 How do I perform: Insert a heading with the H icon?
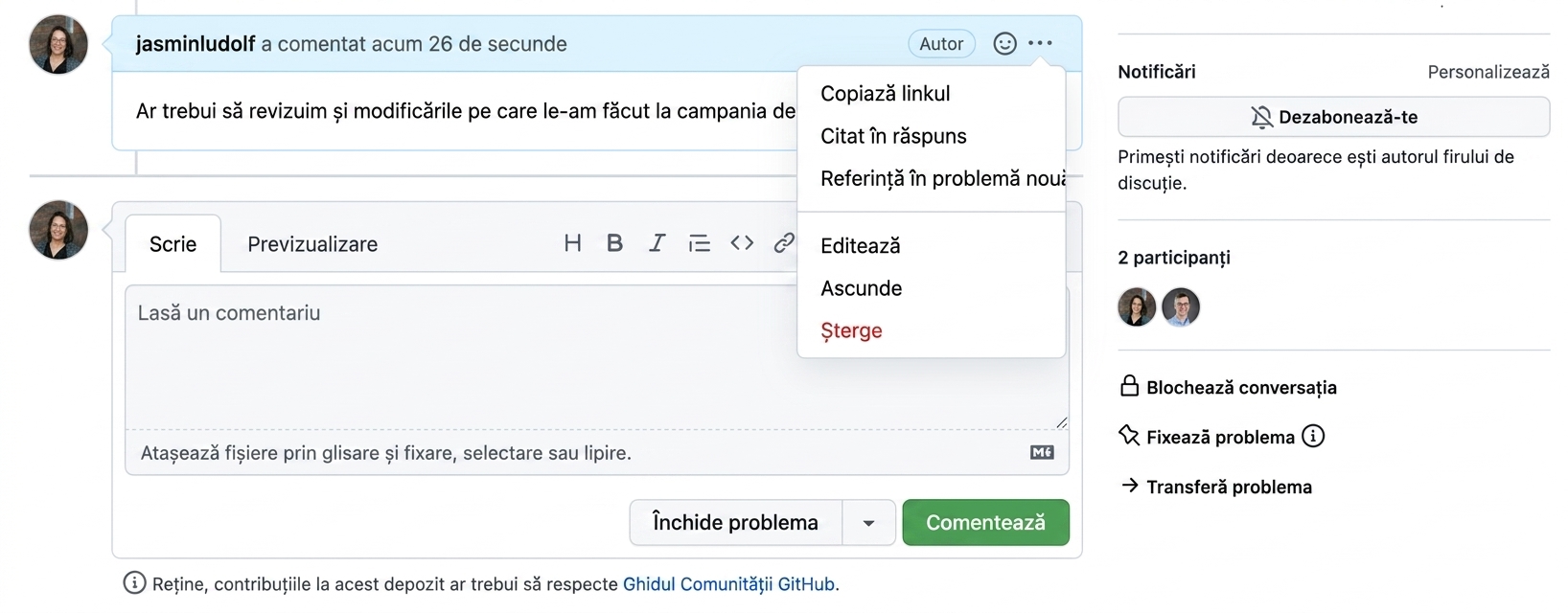[x=572, y=243]
